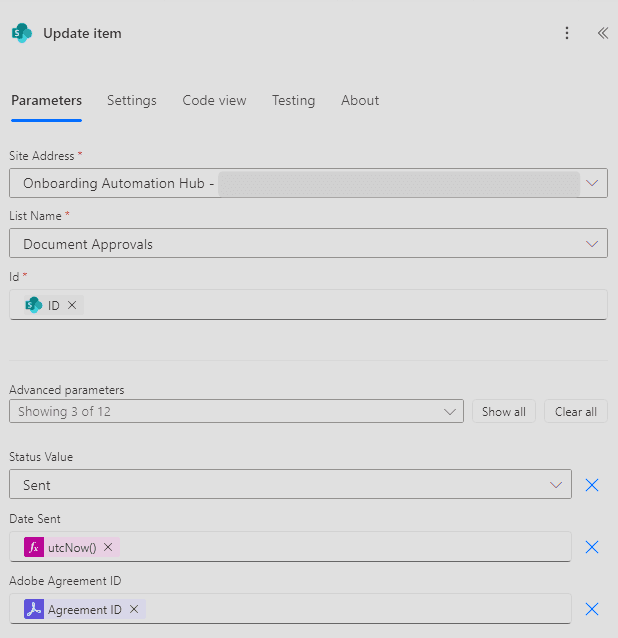Delete the Adobe Agreement ID parameter

click(x=591, y=609)
